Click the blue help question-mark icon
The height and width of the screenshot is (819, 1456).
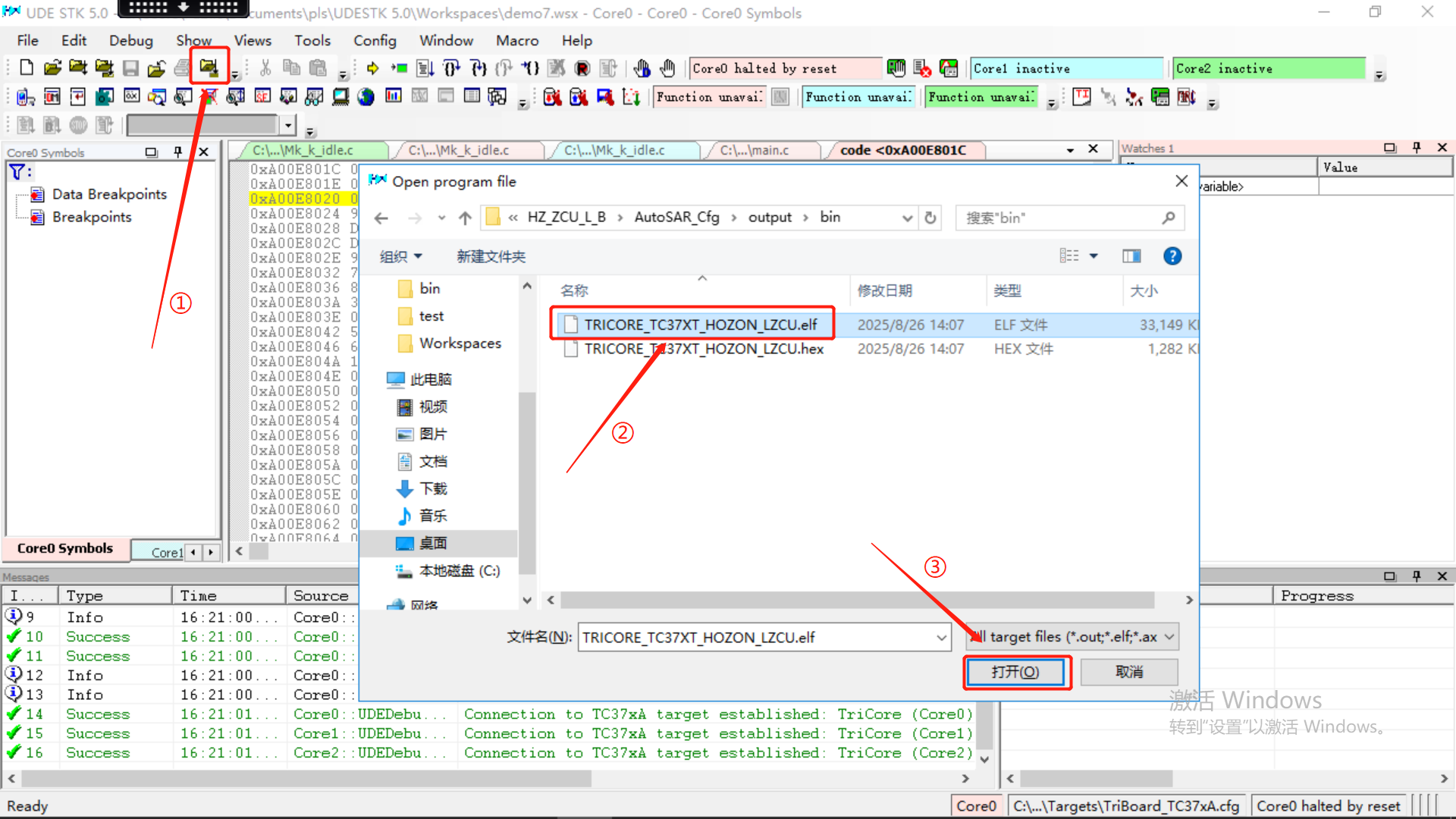[1172, 256]
